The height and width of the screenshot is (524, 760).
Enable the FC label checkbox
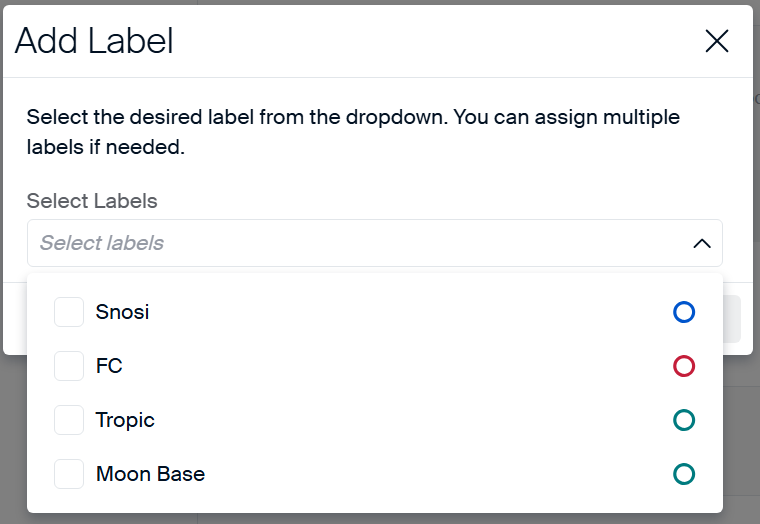pos(69,366)
